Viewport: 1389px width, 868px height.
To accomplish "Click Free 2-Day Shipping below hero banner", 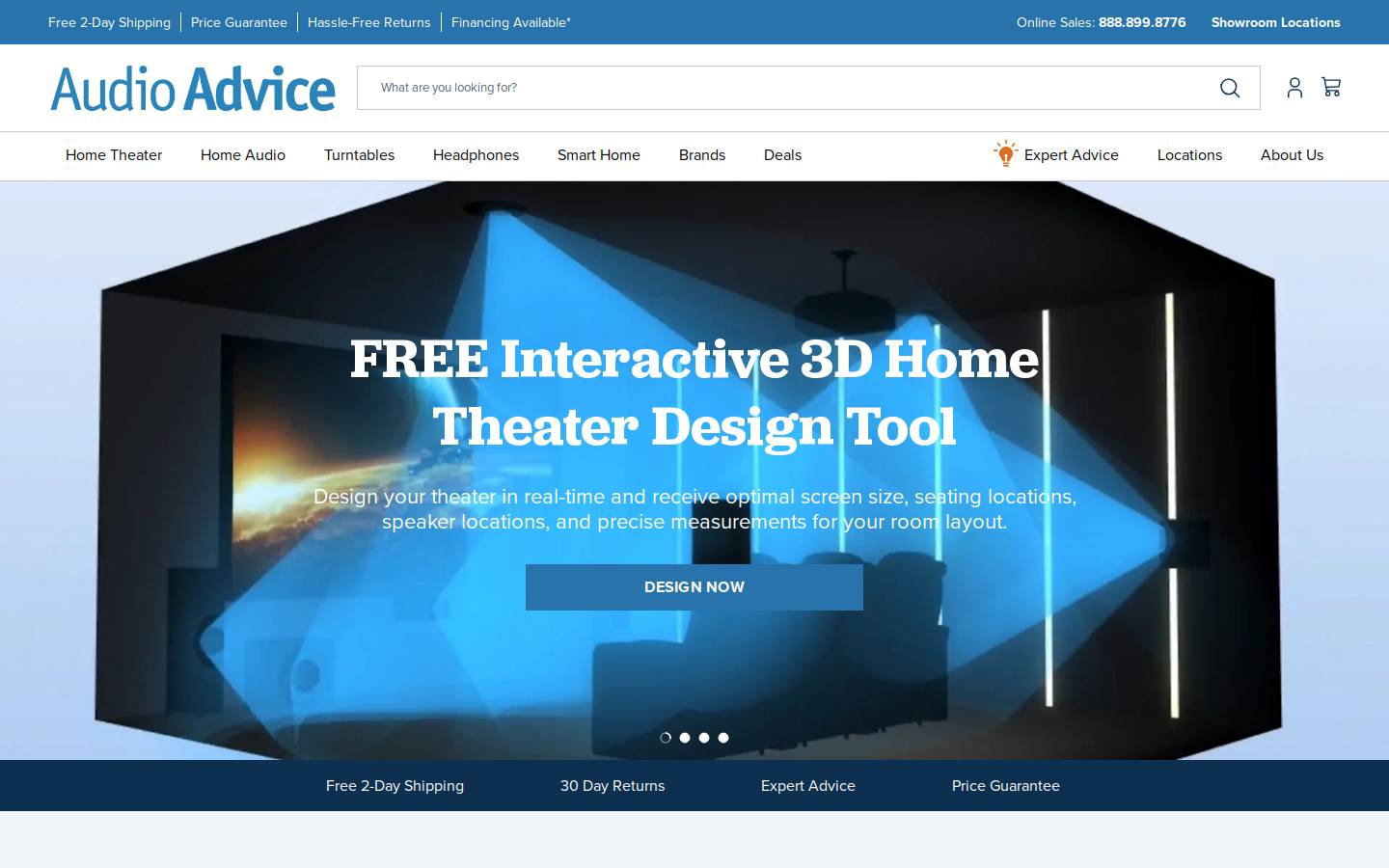I will (395, 786).
